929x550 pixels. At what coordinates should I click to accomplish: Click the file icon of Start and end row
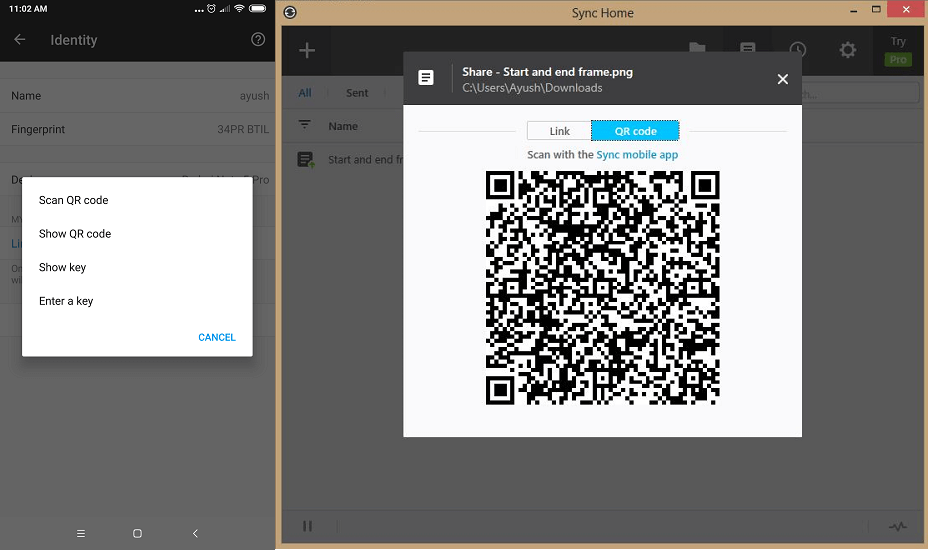tap(306, 159)
